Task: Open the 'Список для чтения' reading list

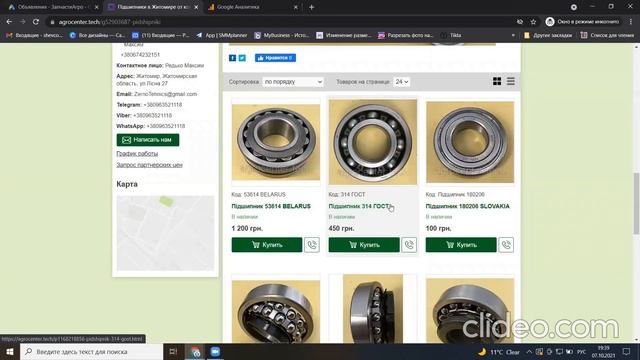Action: pos(607,36)
